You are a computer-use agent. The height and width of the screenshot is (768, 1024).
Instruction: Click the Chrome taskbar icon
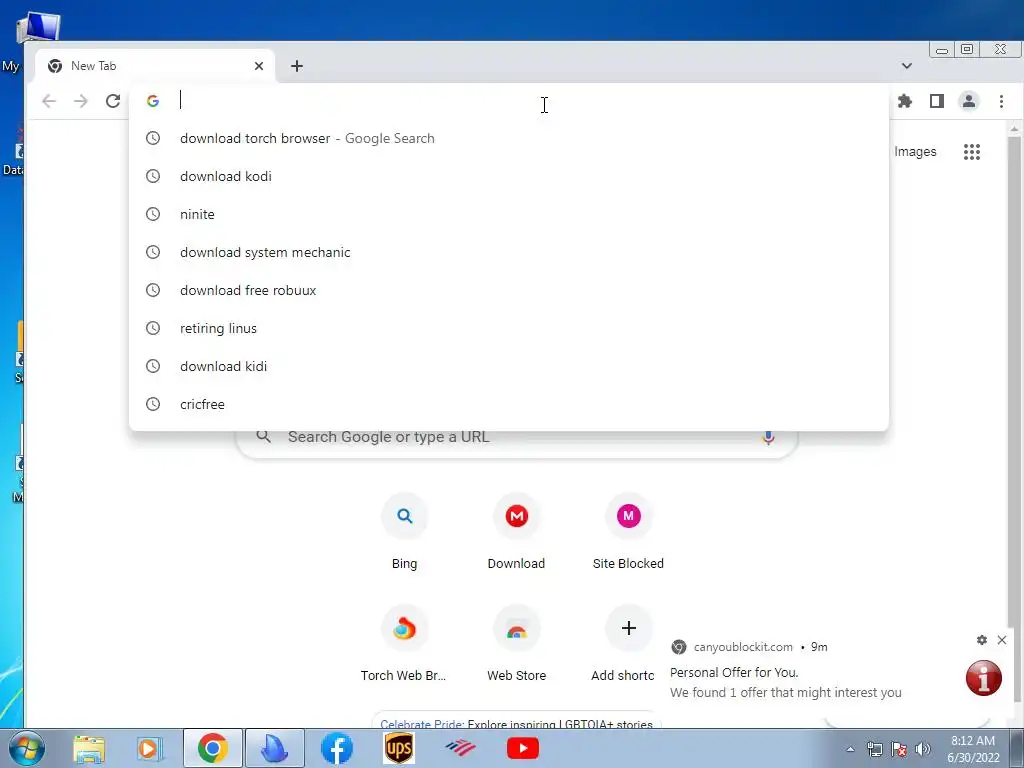(x=213, y=748)
